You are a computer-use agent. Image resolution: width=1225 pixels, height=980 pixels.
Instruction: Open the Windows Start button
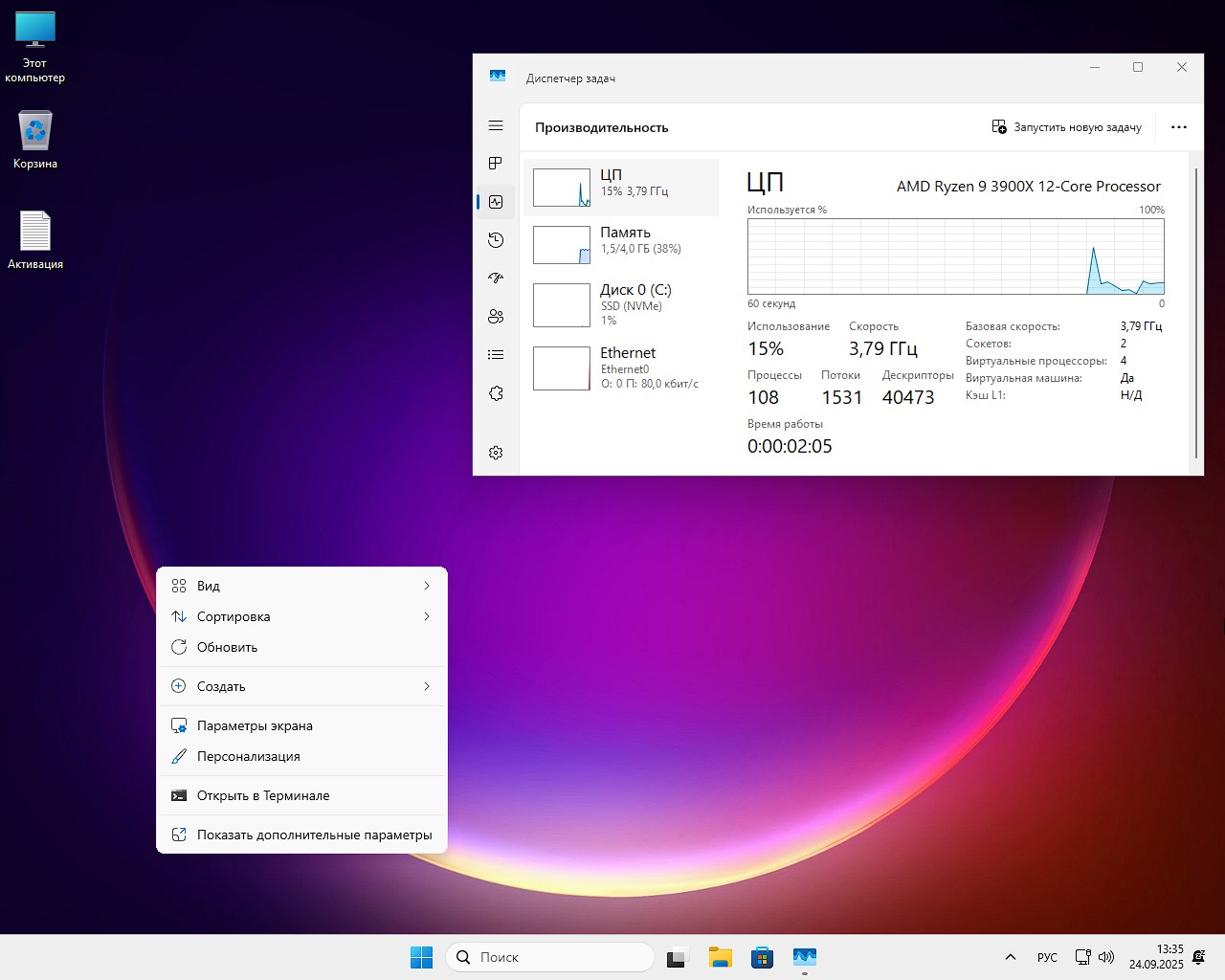point(421,957)
